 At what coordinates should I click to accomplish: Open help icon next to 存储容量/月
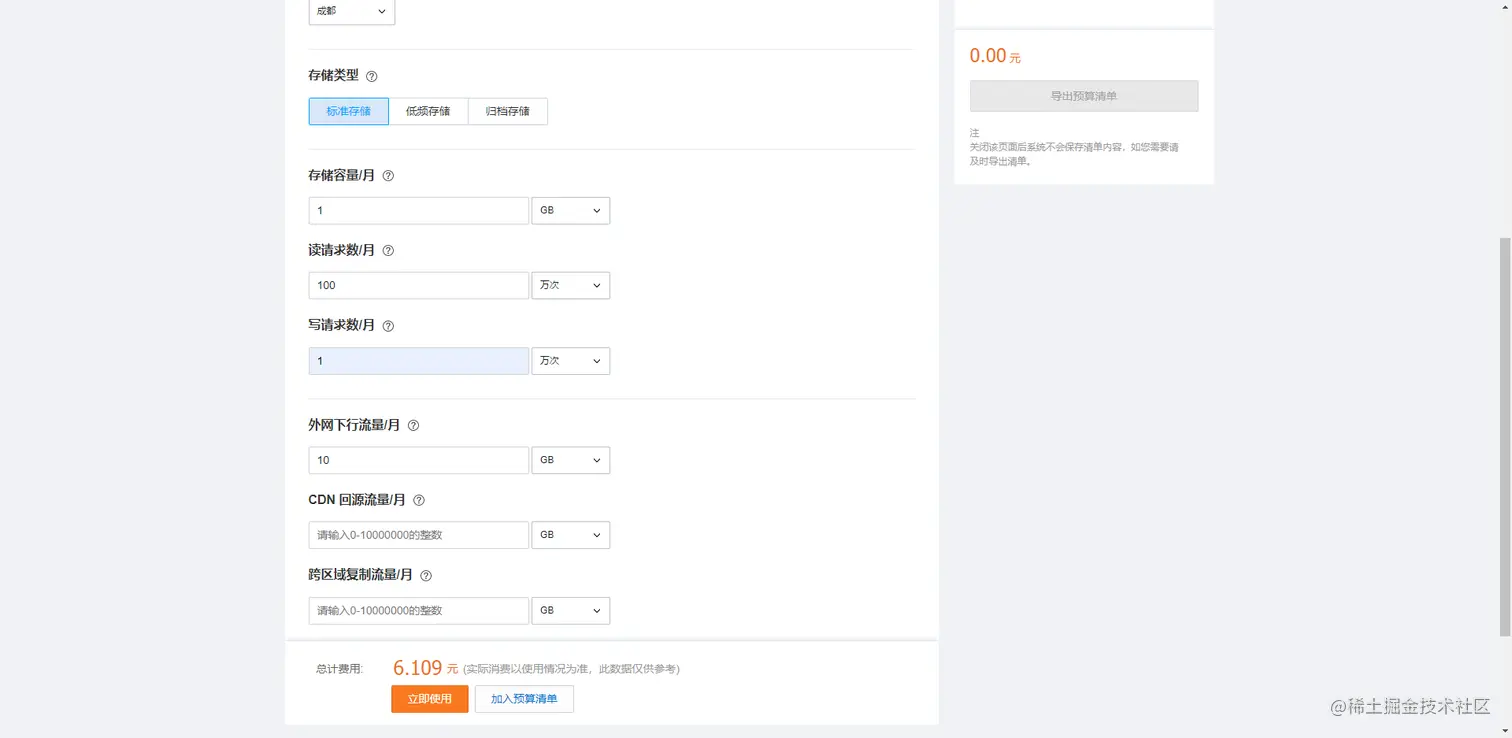[x=389, y=176]
